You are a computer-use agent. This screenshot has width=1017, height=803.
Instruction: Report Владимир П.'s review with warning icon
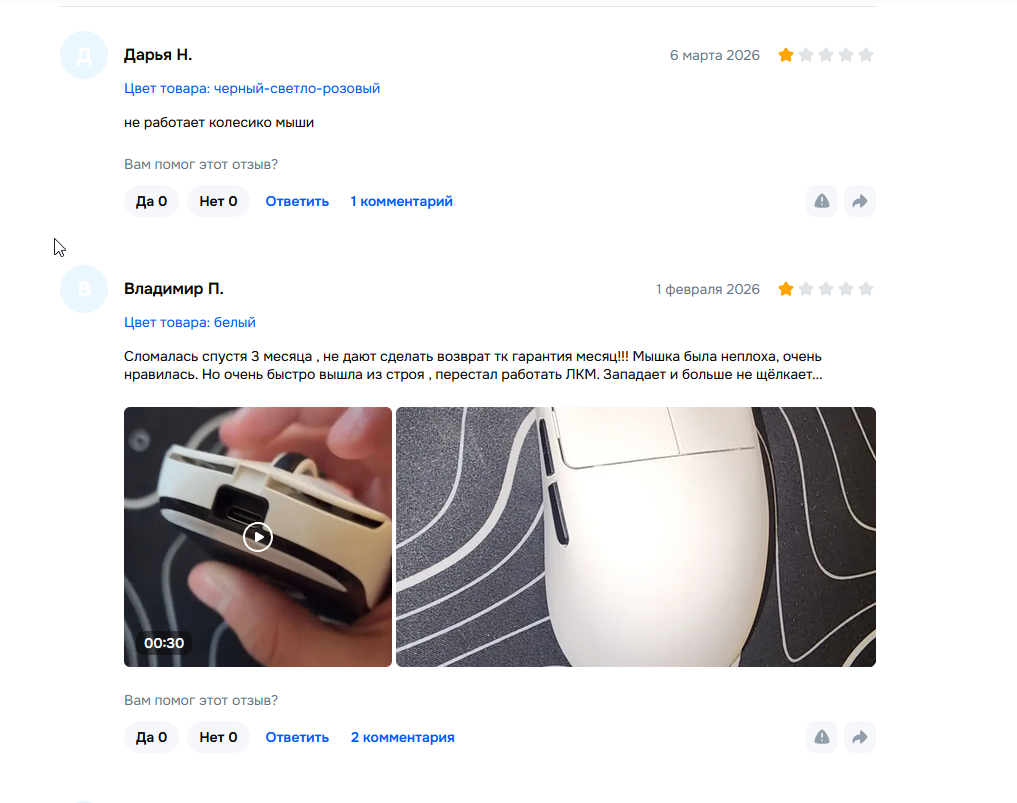tap(821, 737)
